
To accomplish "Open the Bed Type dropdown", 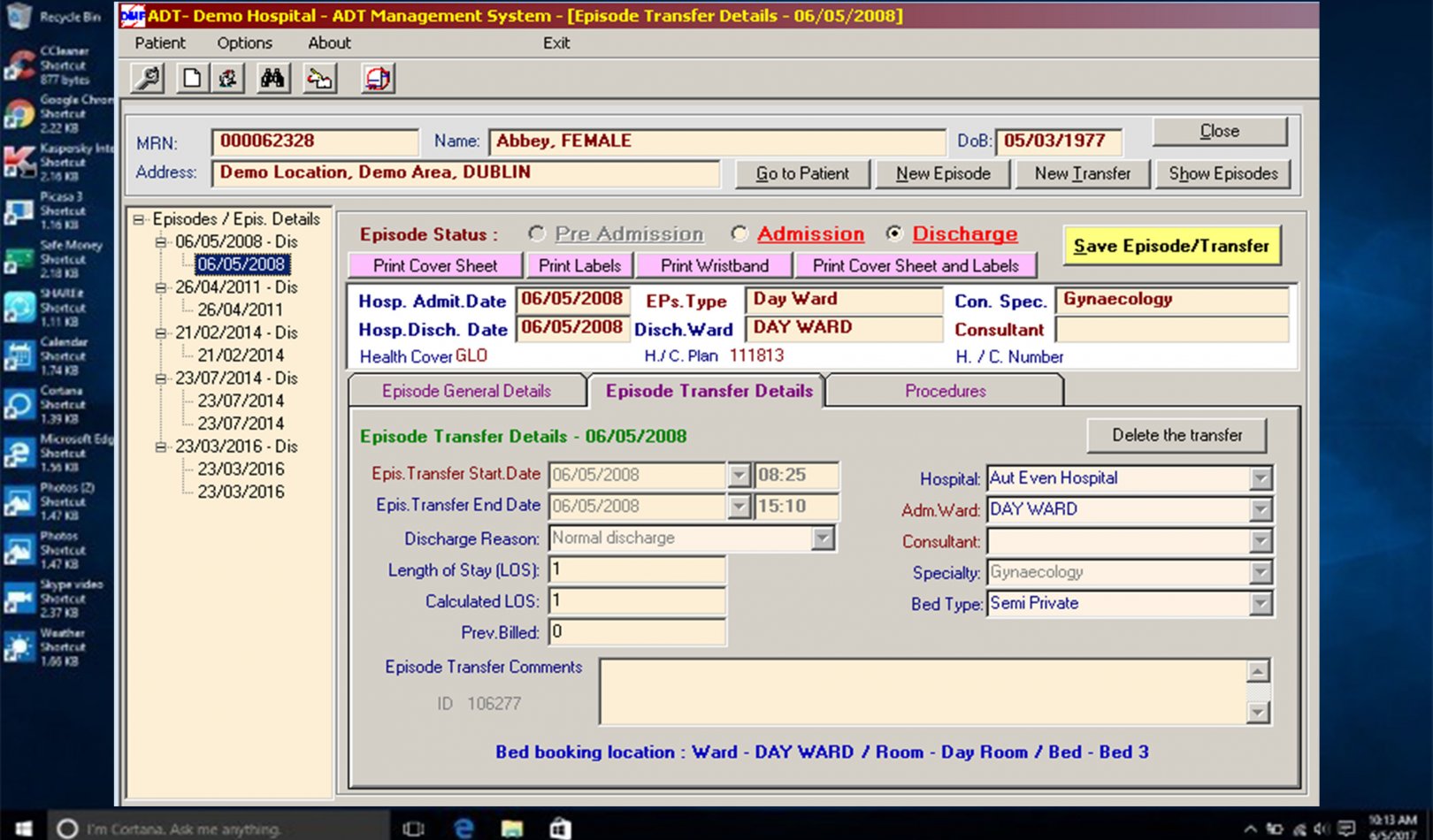I will click(1261, 604).
